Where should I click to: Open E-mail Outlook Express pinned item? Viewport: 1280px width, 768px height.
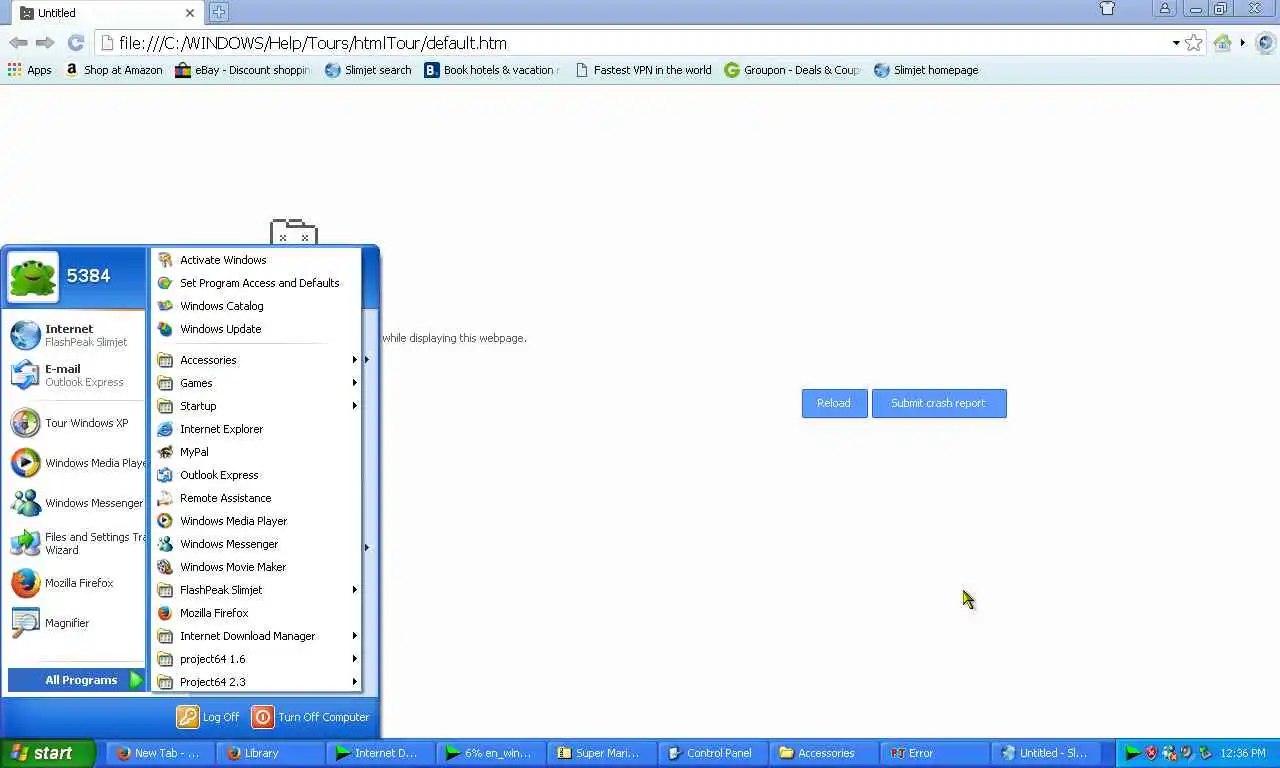[x=76, y=375]
